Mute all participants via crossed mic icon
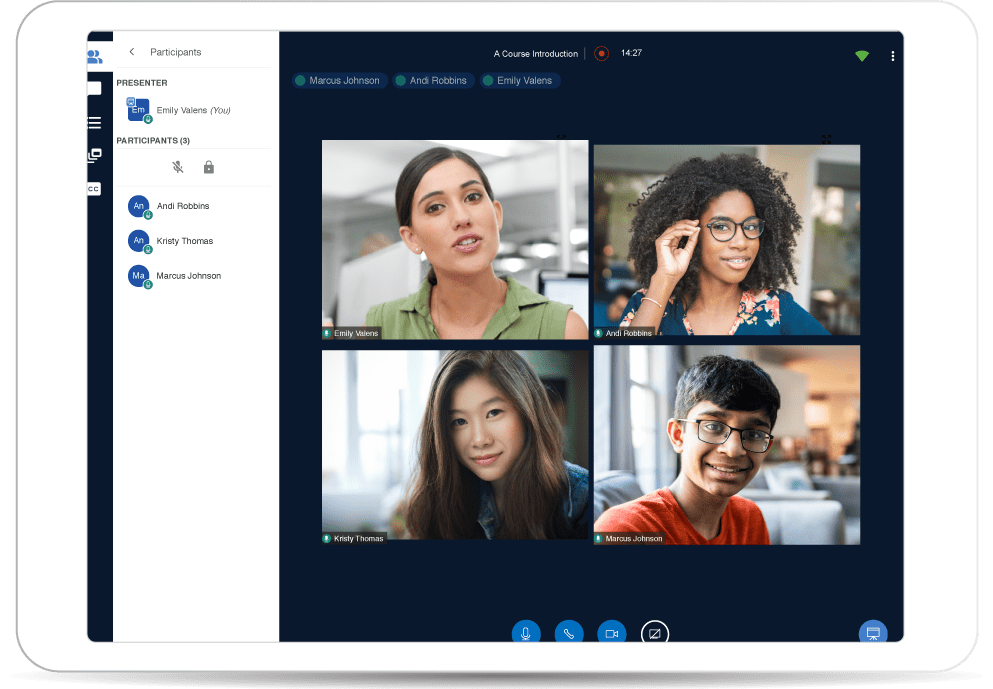The height and width of the screenshot is (689, 993). [x=178, y=167]
